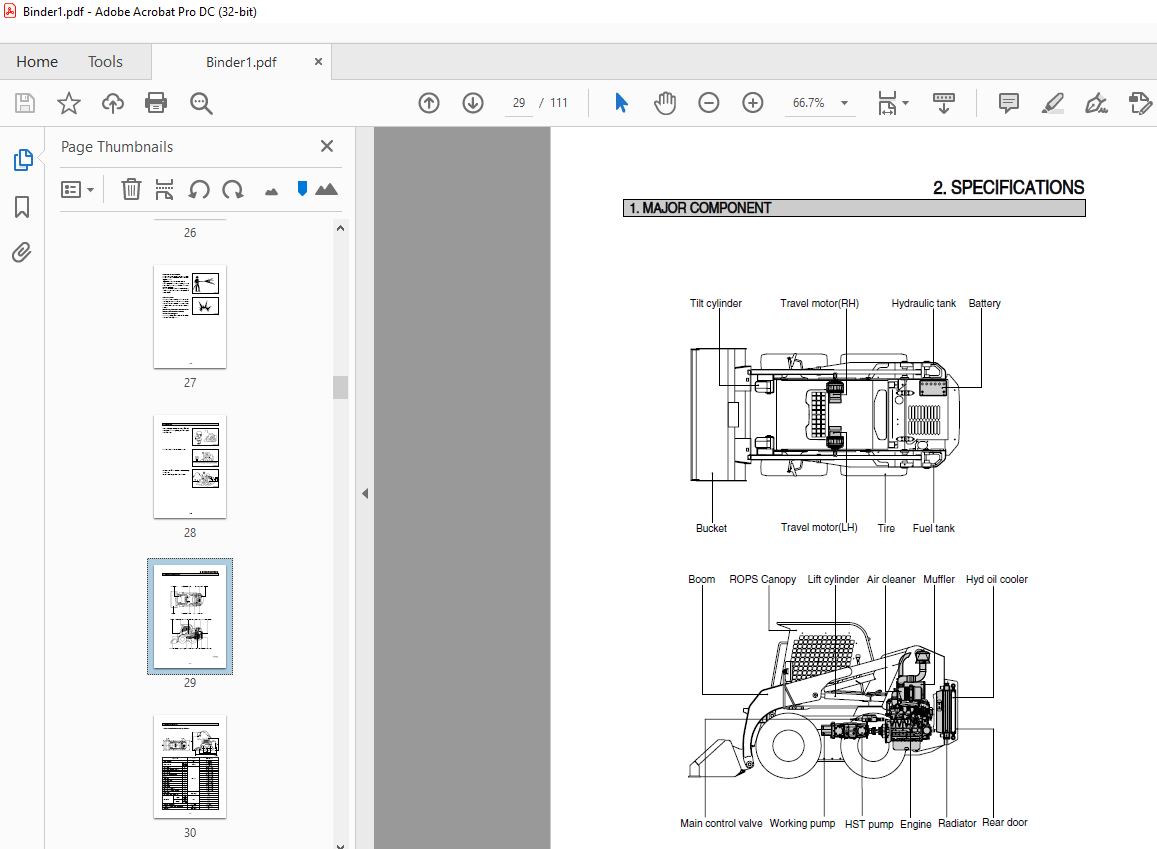Image resolution: width=1157 pixels, height=849 pixels.
Task: Add the document to starred favorites
Action: pos(68,103)
